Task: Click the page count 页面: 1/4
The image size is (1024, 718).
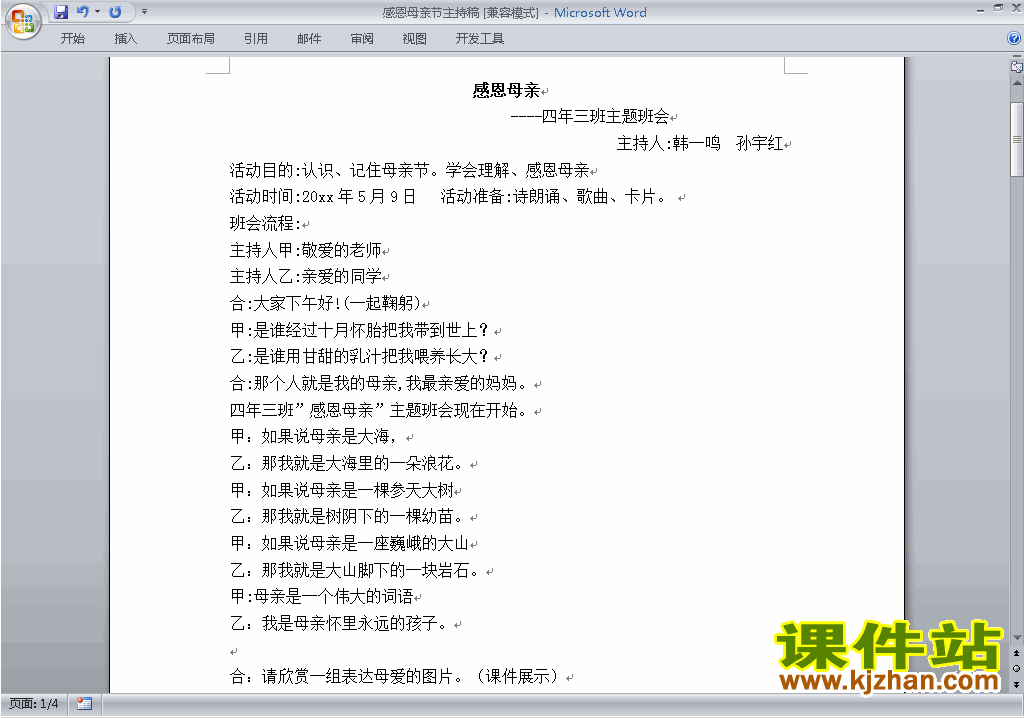Action: (33, 704)
